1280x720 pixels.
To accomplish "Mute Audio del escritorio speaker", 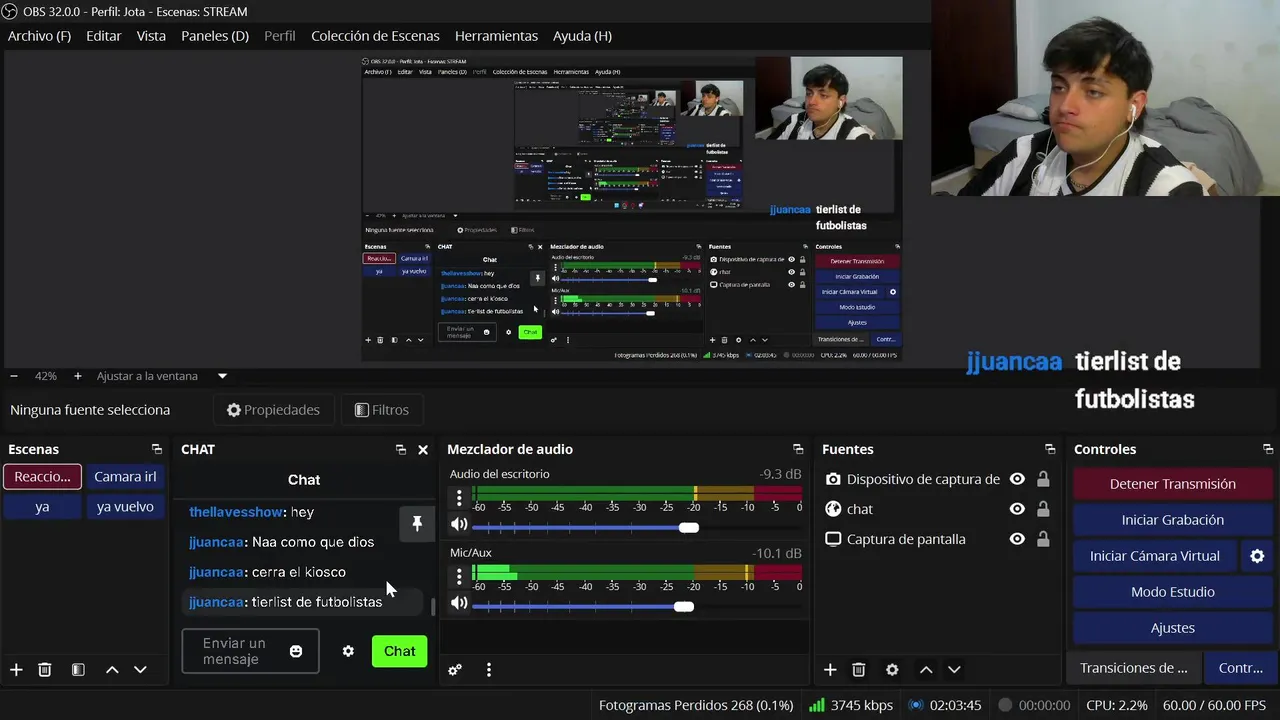I will [459, 525].
